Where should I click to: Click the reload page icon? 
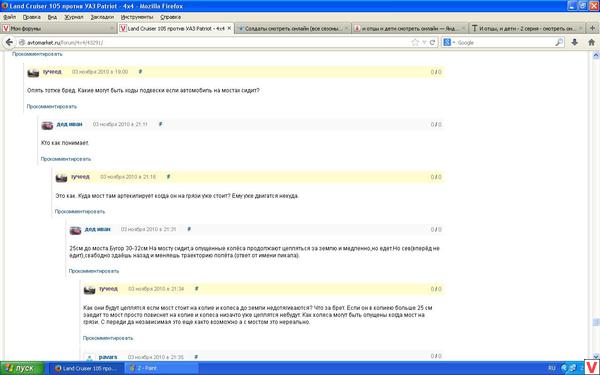tap(432, 42)
